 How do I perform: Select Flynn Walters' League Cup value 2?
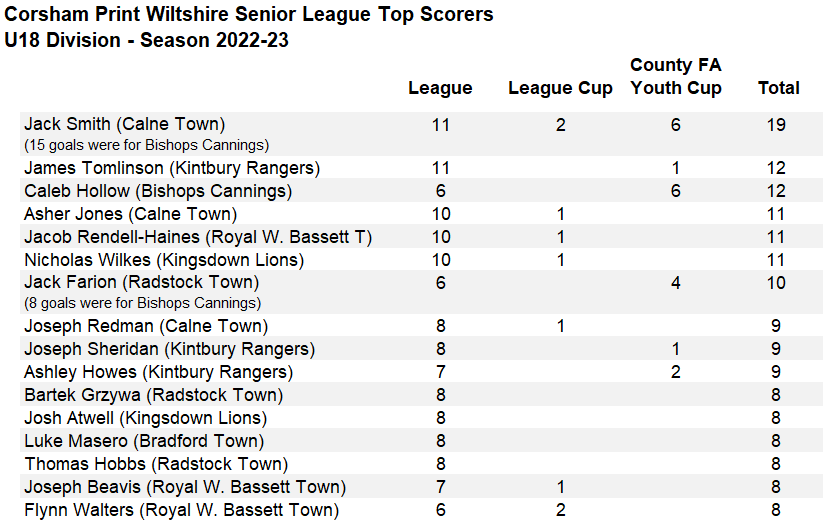(x=560, y=510)
